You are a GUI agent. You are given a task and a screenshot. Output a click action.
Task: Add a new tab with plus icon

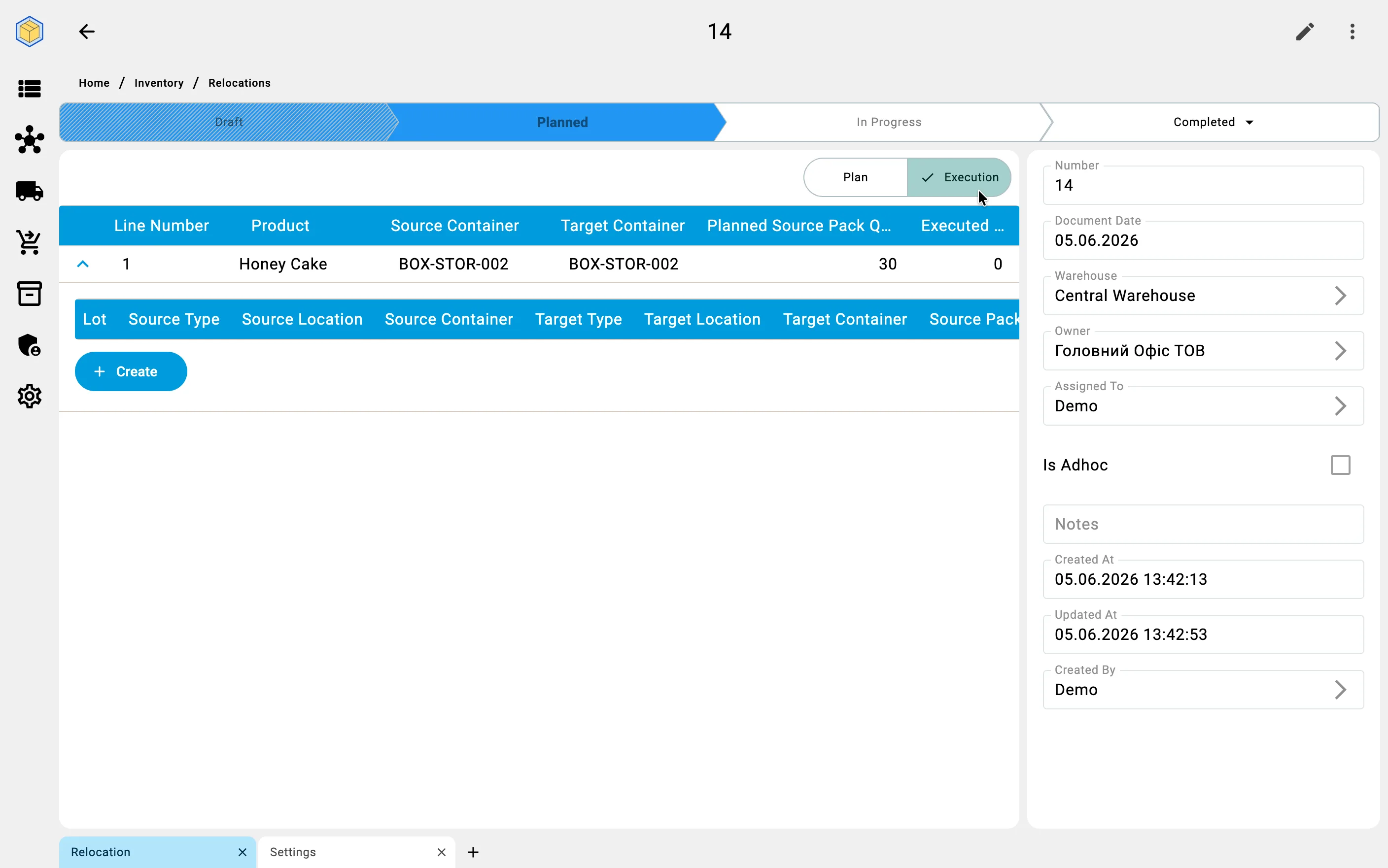(x=473, y=852)
